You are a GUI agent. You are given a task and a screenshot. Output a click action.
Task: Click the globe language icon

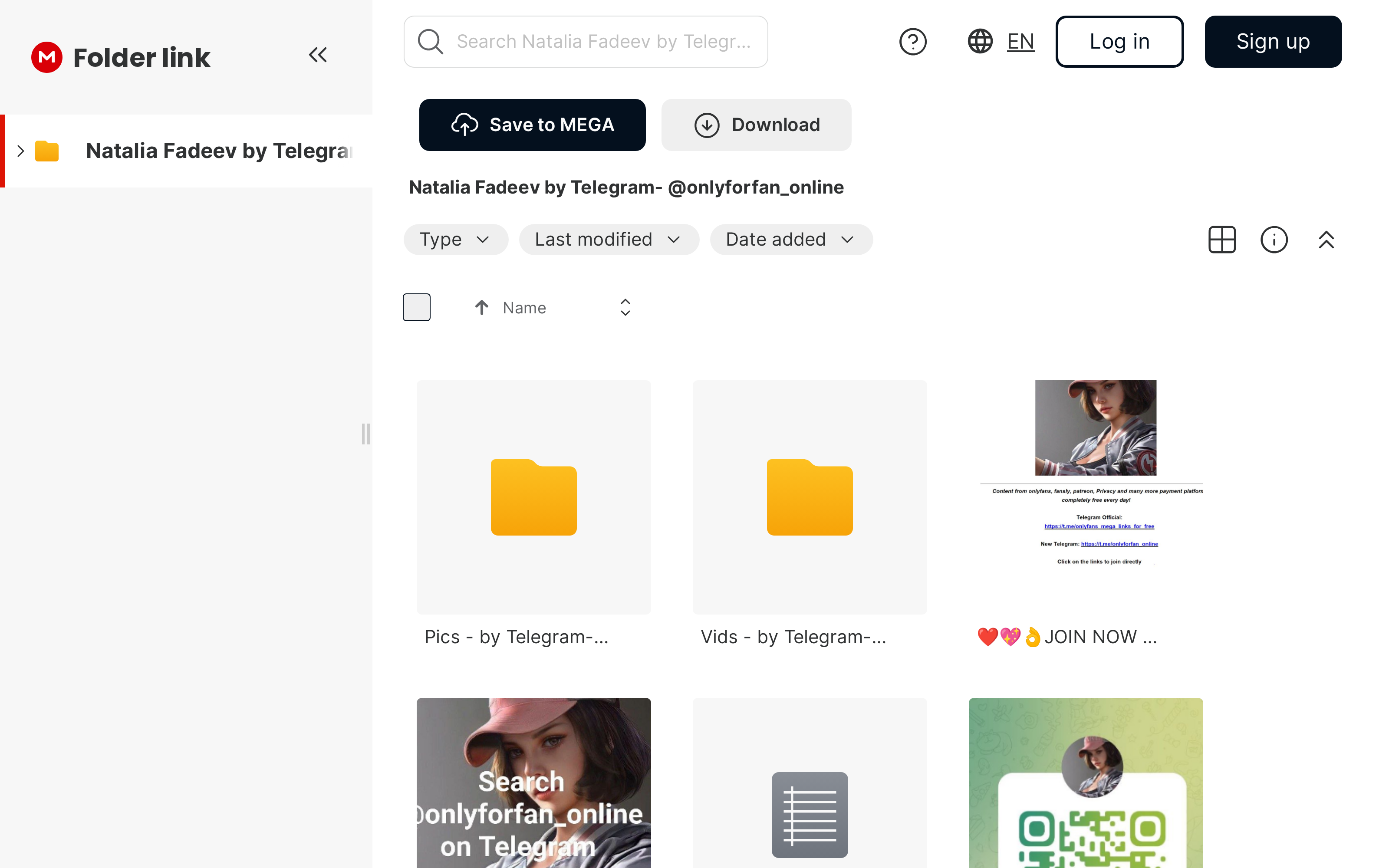980,41
